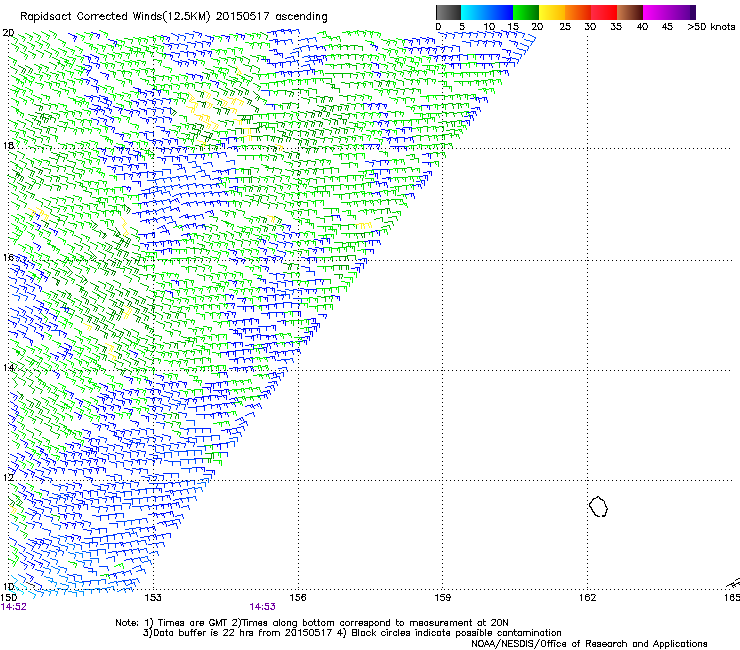
Task: Click the yellow 20-25 knots legend swatch
Action: tap(552, 12)
